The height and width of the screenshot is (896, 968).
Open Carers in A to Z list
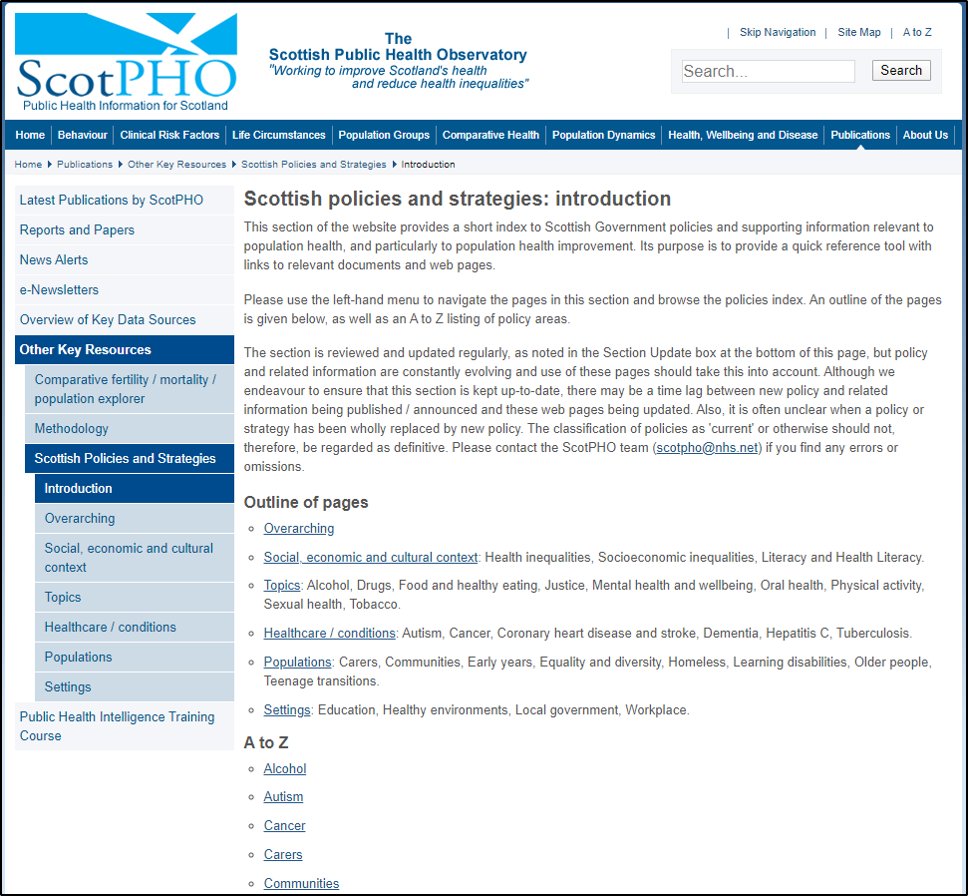(x=283, y=855)
